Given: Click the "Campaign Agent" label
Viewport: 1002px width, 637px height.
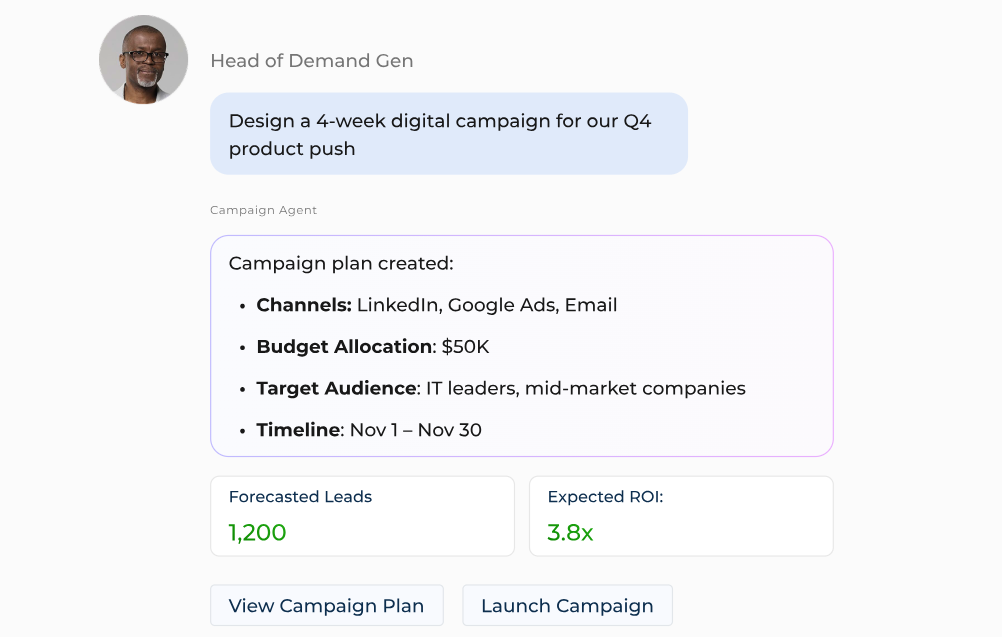Looking at the screenshot, I should [x=263, y=210].
